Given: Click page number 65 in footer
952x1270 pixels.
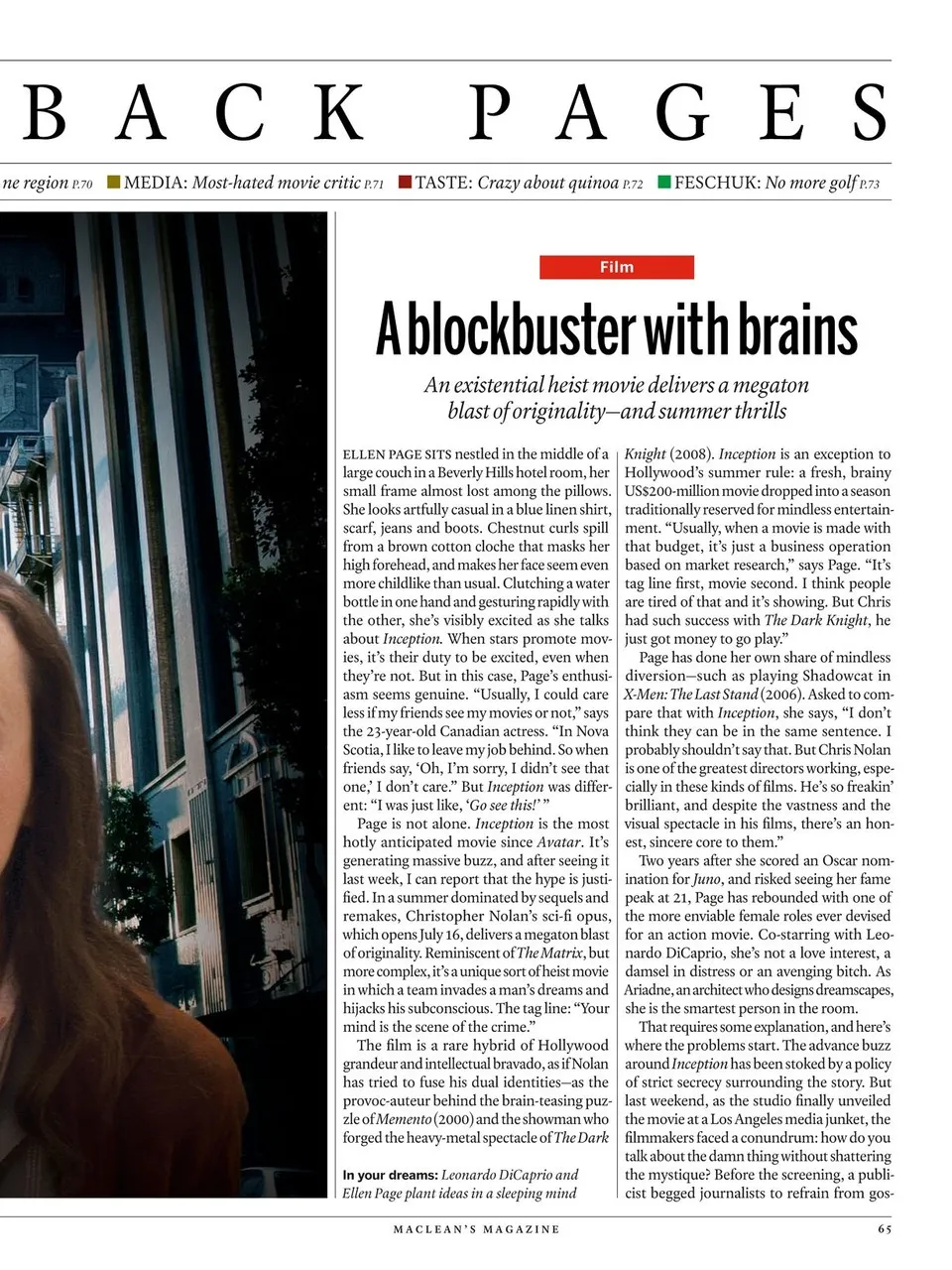Looking at the screenshot, I should (x=885, y=1229).
